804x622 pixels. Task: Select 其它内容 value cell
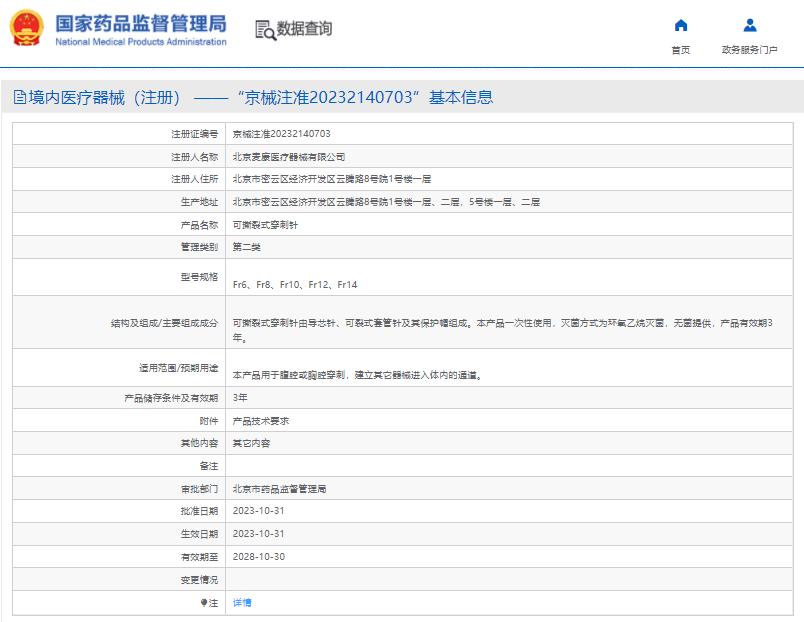point(251,443)
